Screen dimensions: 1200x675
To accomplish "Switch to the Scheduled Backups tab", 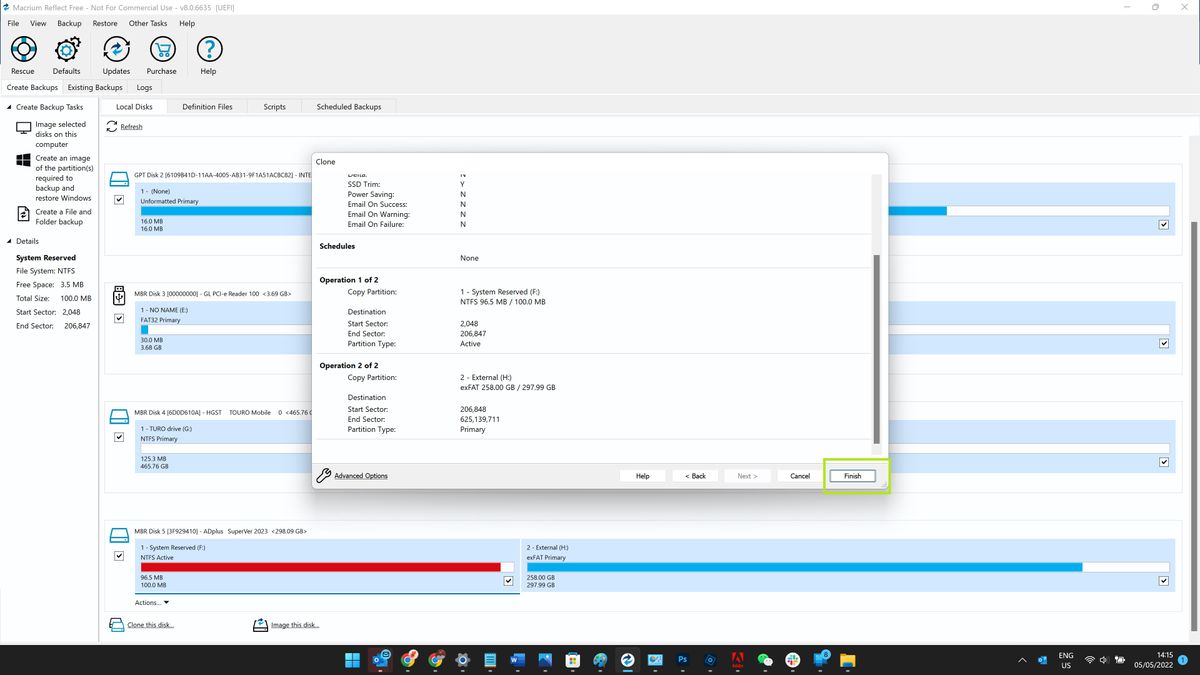I will (x=348, y=106).
